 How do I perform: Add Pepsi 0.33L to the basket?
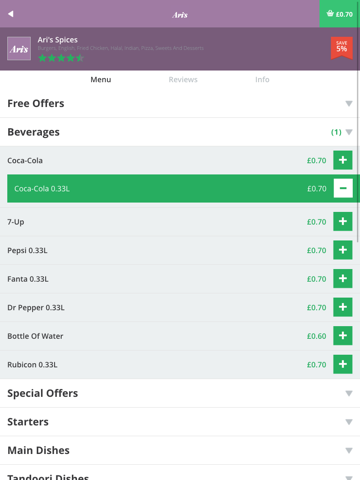[343, 250]
